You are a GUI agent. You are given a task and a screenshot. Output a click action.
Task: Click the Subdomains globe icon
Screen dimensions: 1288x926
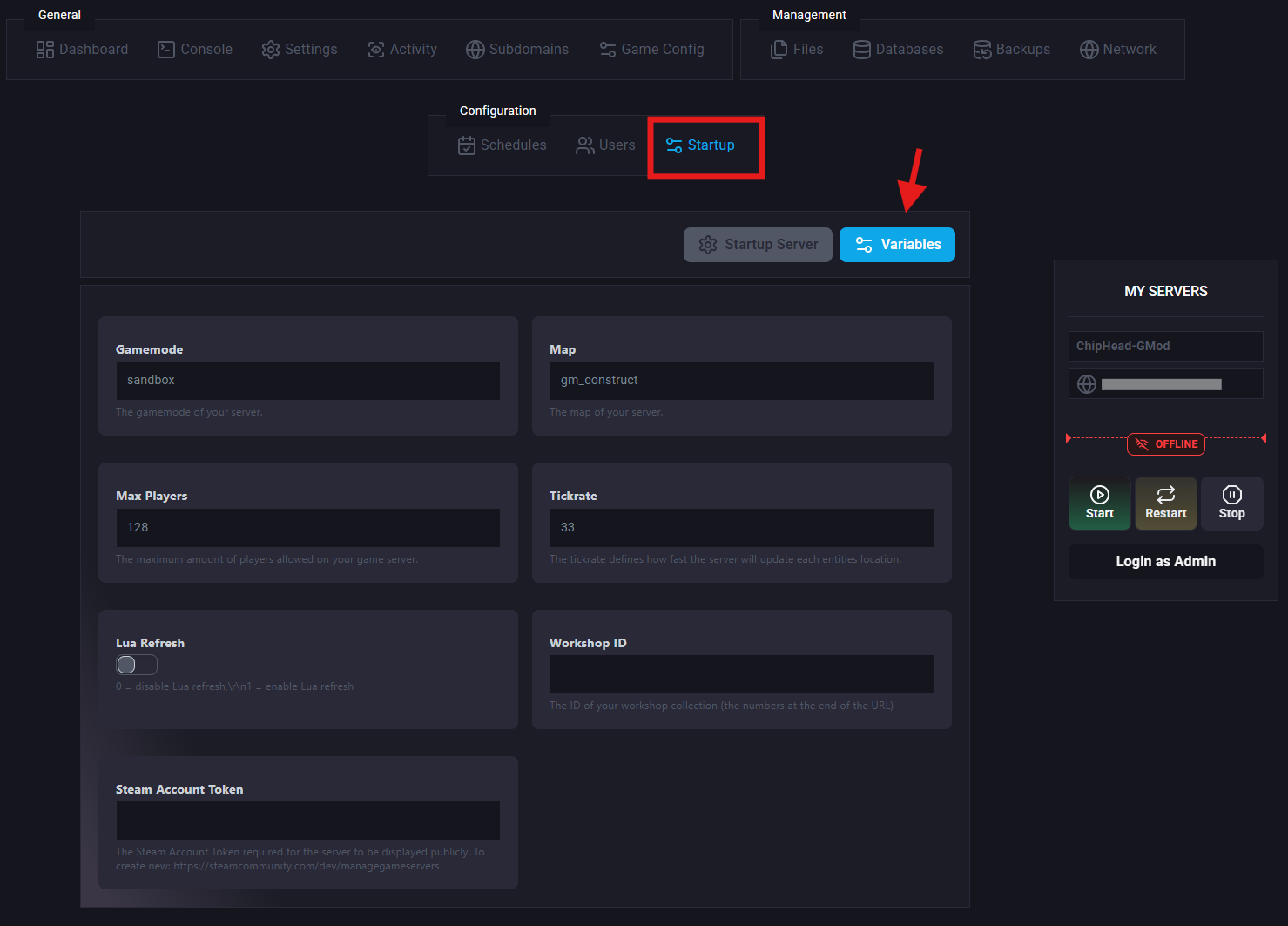pos(475,50)
